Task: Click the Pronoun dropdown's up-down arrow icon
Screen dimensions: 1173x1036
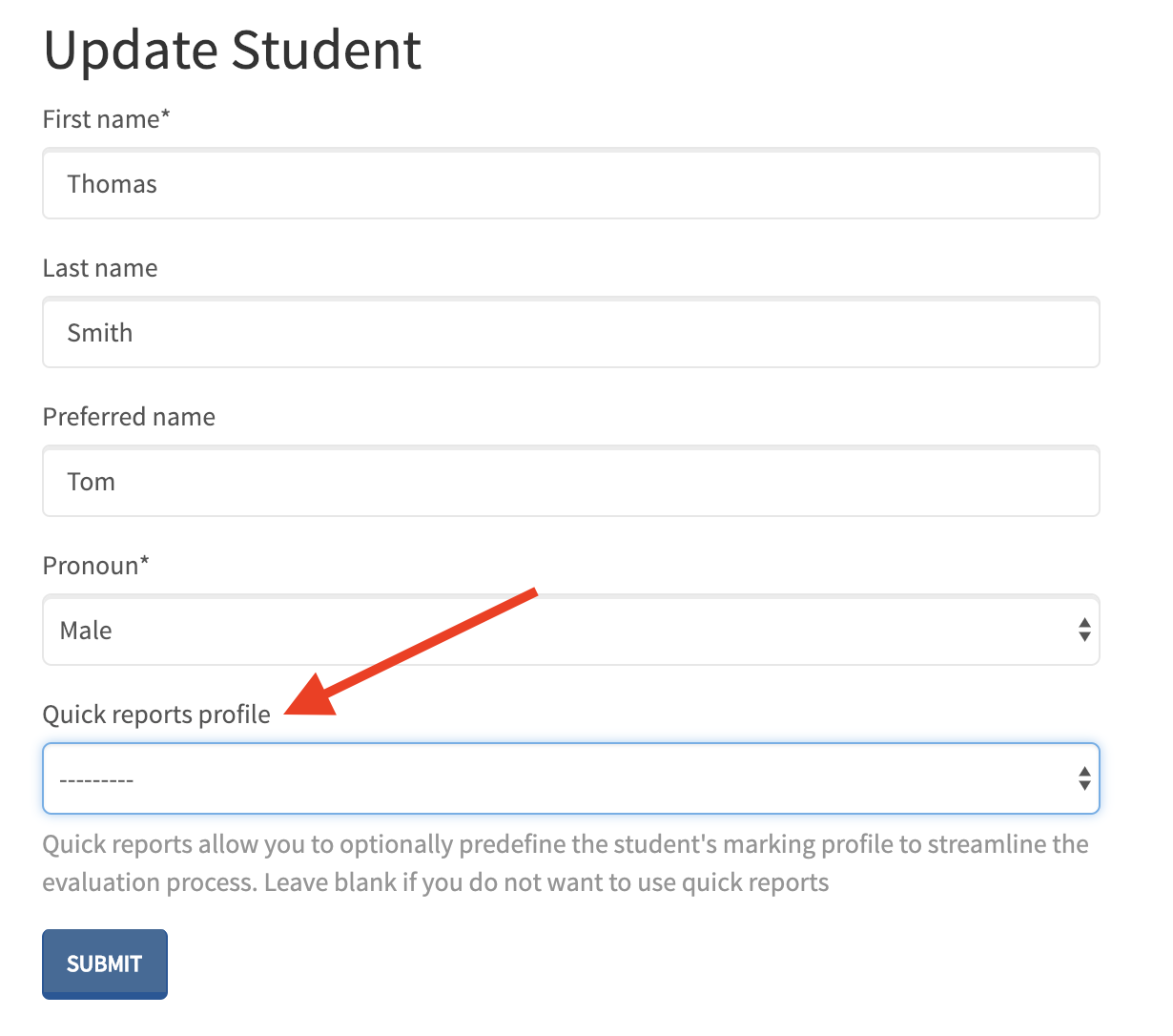Action: point(1083,630)
